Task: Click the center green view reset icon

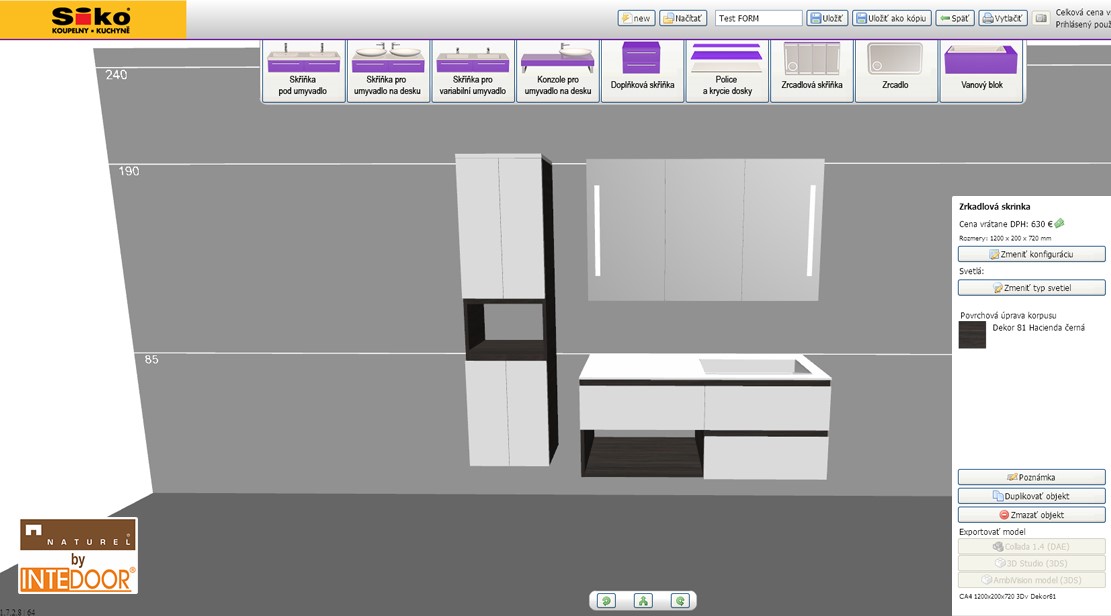Action: [644, 601]
